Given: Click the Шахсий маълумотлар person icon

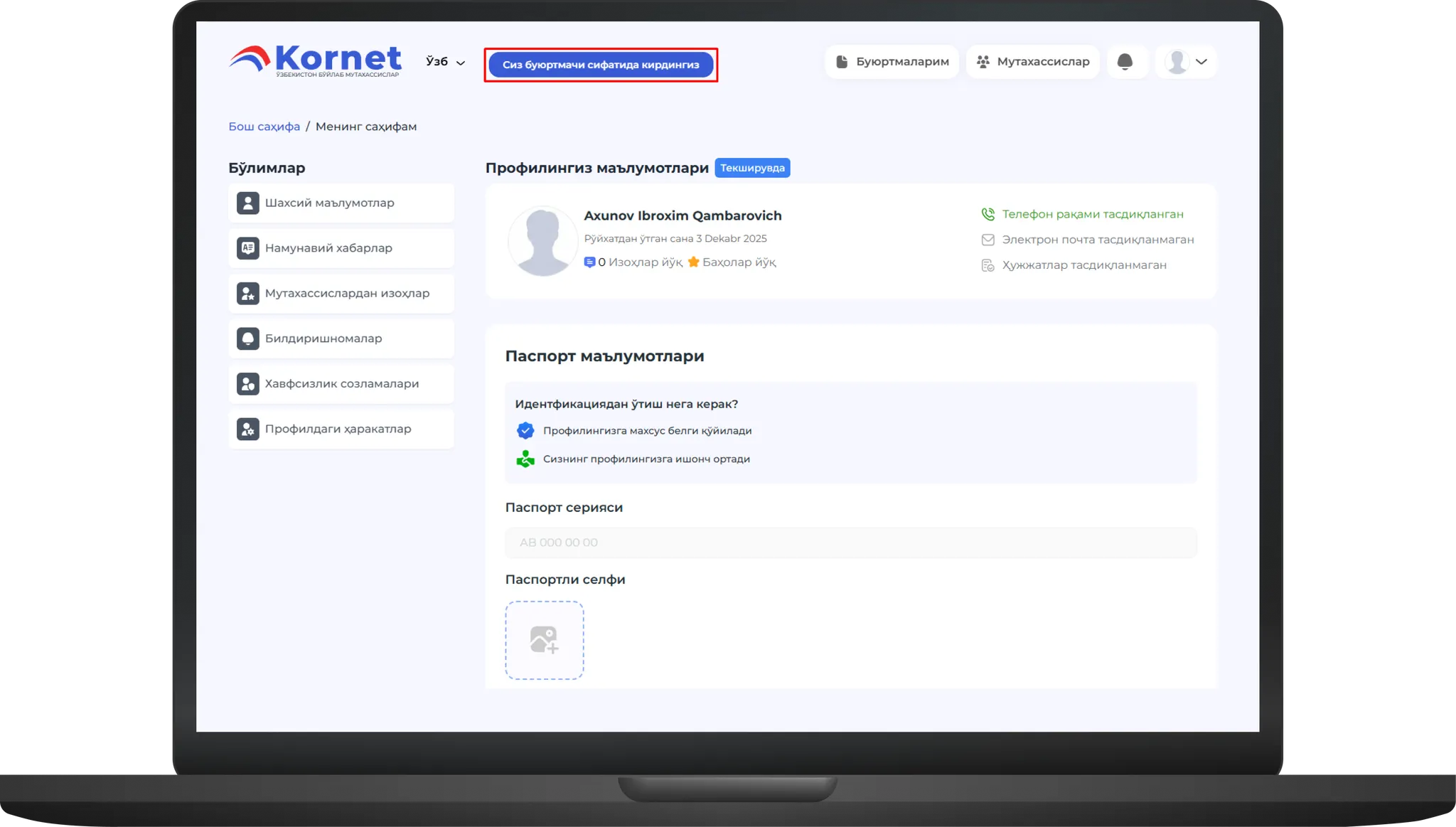Looking at the screenshot, I should coord(247,203).
